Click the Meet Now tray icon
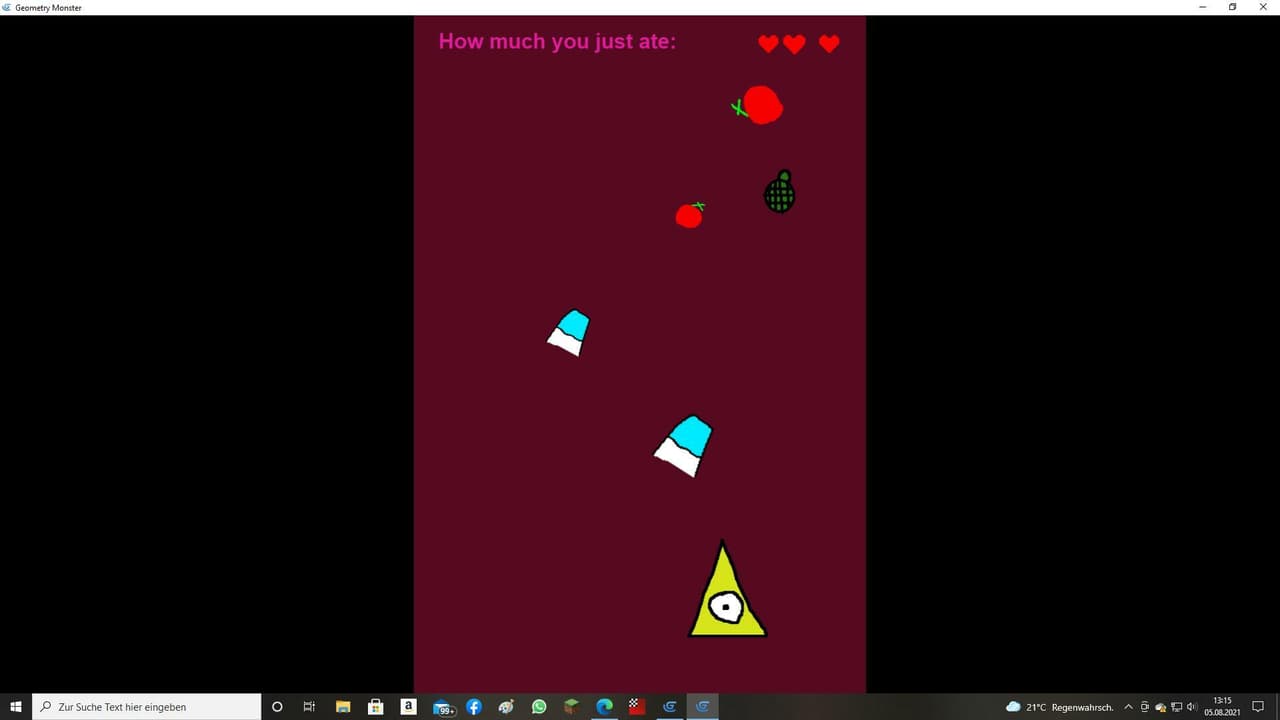The image size is (1280, 720). [1145, 707]
